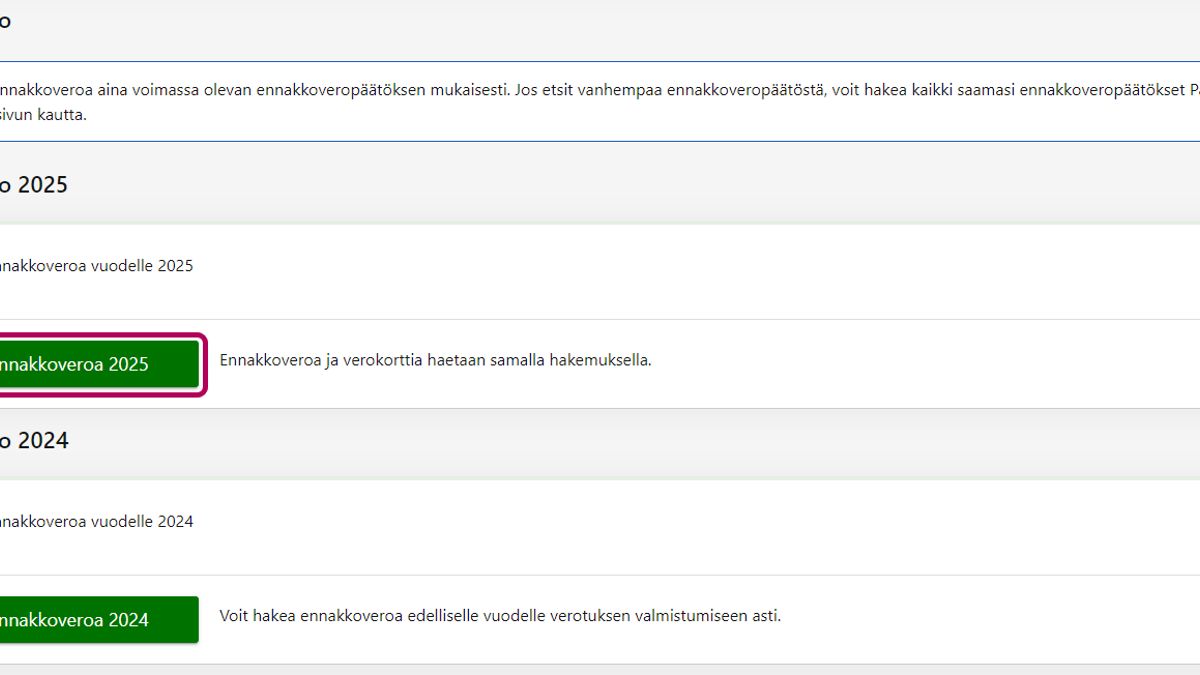
Task: Select the 'ennakkoveroa vuodelle 2025' row text
Action: coord(96,266)
